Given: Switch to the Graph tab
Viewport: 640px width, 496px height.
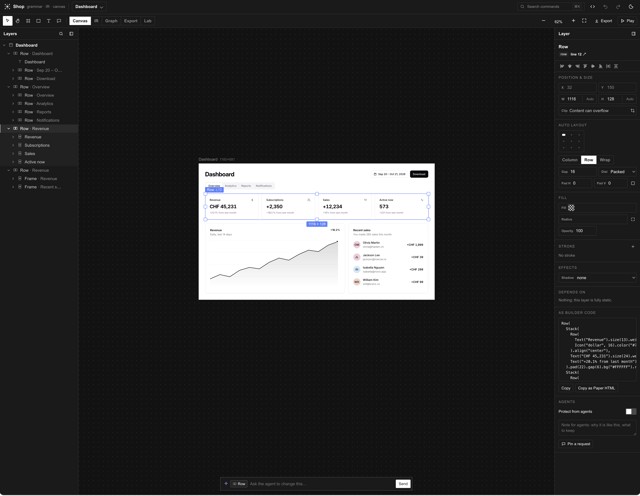Looking at the screenshot, I should 111,21.
